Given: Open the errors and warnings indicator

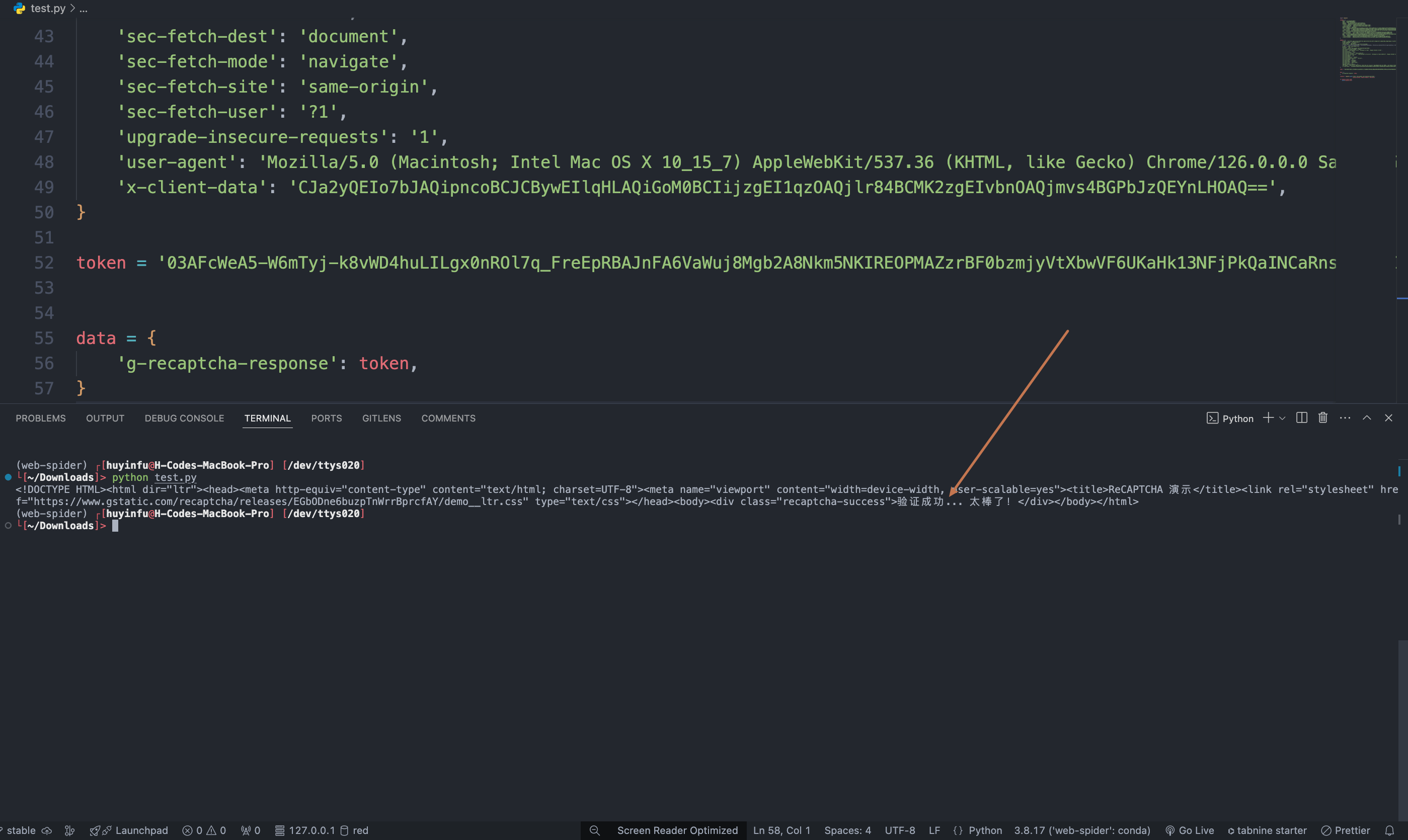Looking at the screenshot, I should point(204,830).
